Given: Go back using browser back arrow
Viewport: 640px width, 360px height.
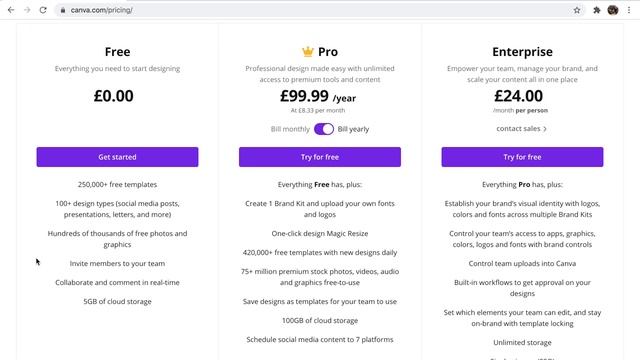Looking at the screenshot, I should pyautogui.click(x=11, y=10).
